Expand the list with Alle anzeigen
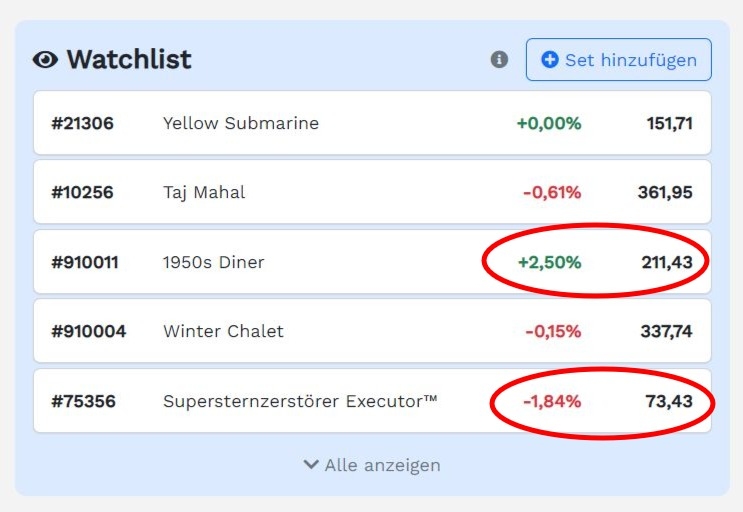 pyautogui.click(x=372, y=465)
